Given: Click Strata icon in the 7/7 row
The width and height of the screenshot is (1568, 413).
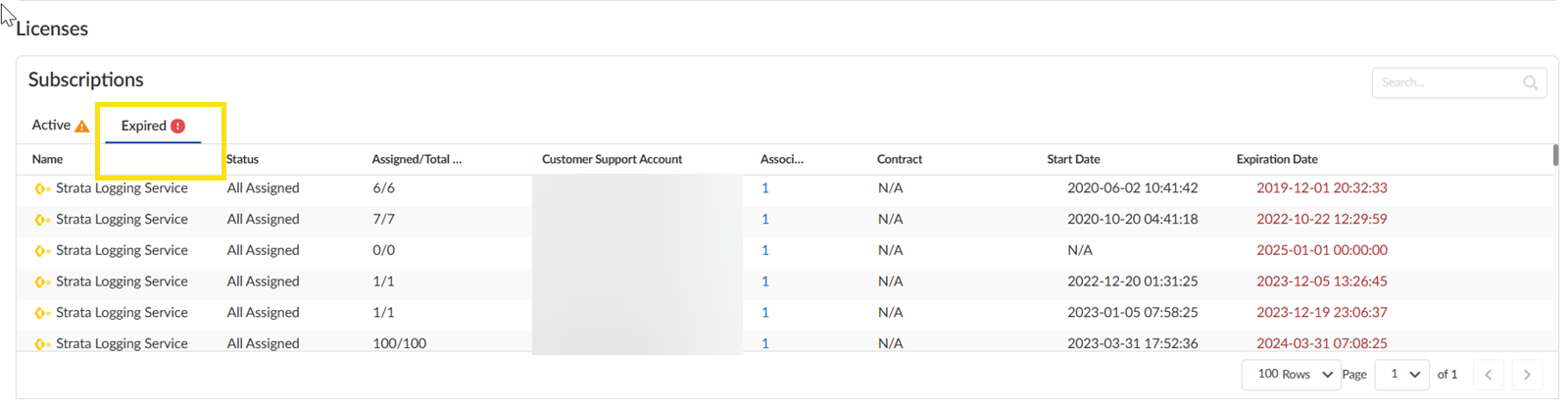Looking at the screenshot, I should (x=42, y=220).
